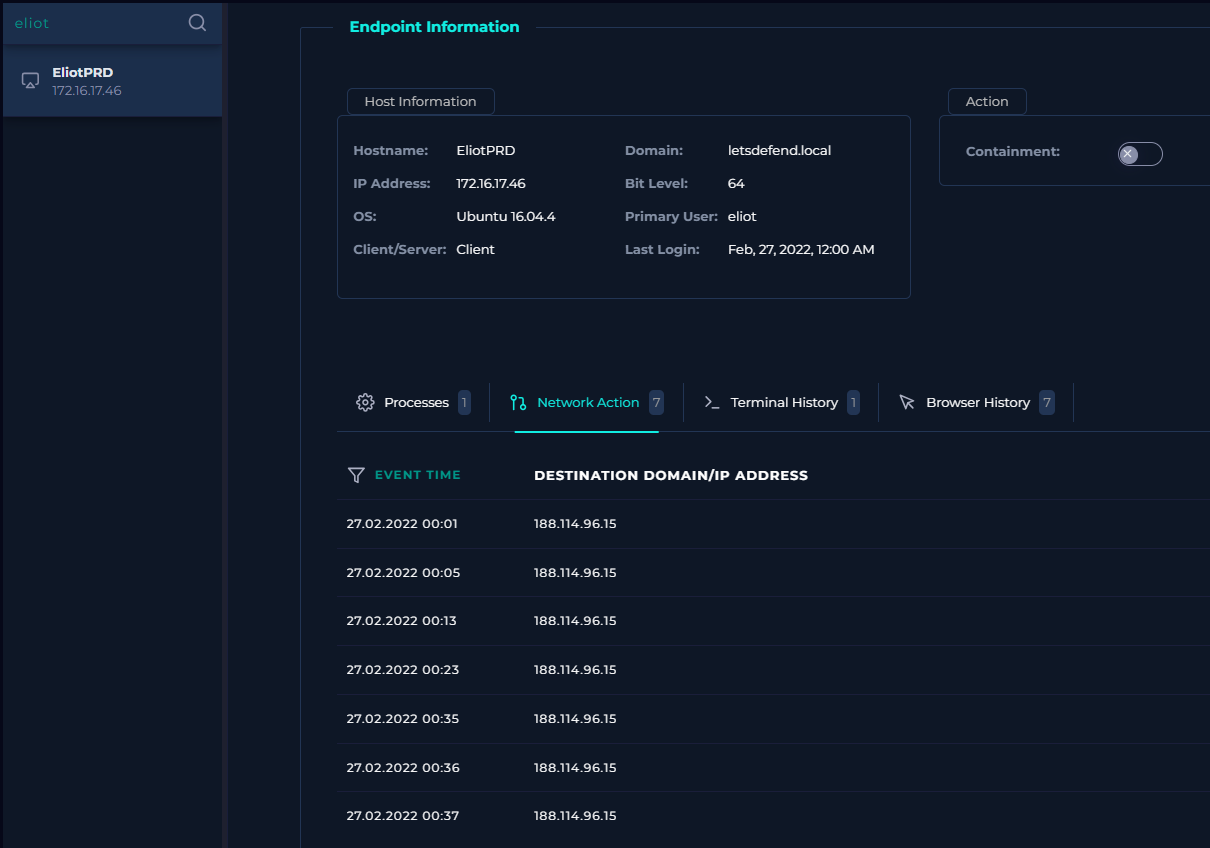Click the EliotPRD endpoint monitor icon
The height and width of the screenshot is (848, 1210).
coord(30,81)
